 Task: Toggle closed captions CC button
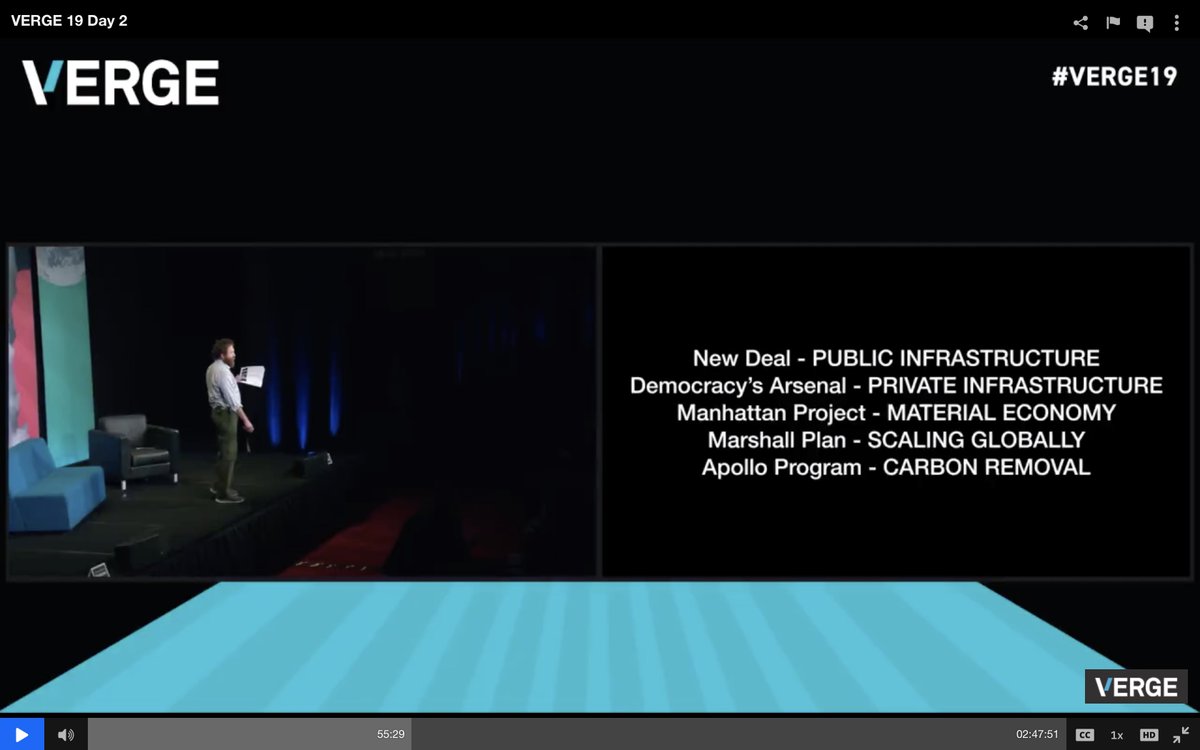(1084, 735)
